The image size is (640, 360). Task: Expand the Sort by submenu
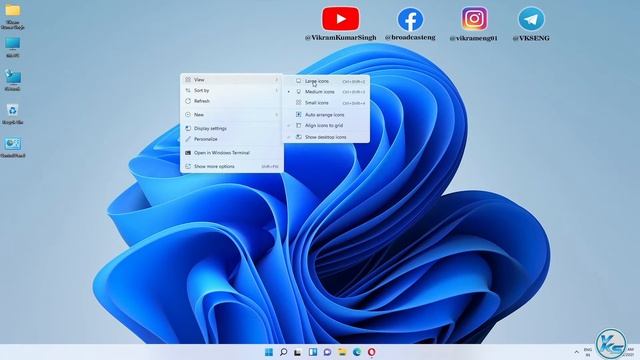click(x=231, y=90)
